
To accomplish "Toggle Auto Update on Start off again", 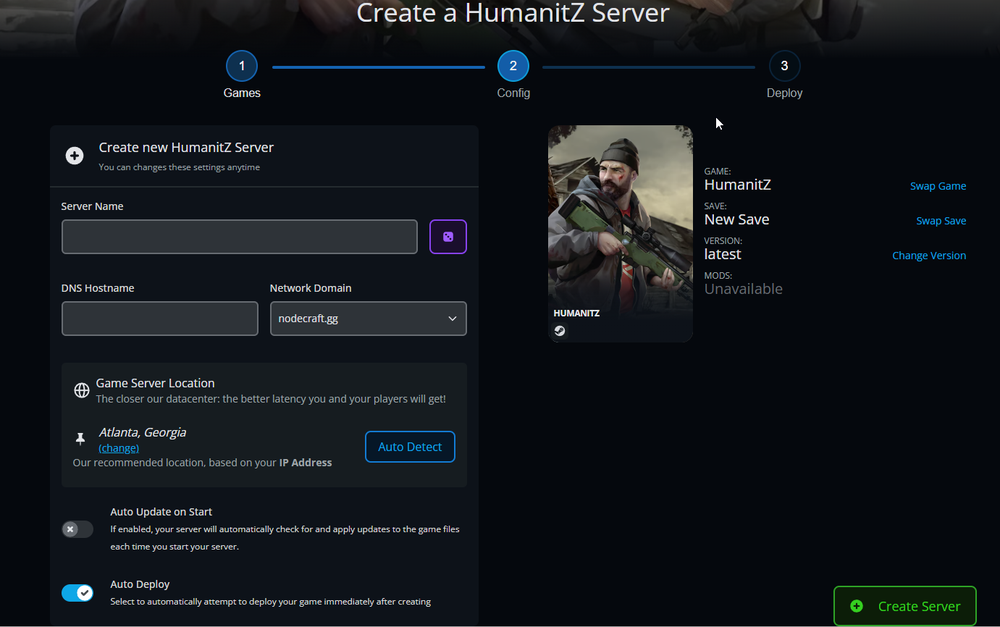I will 77,528.
